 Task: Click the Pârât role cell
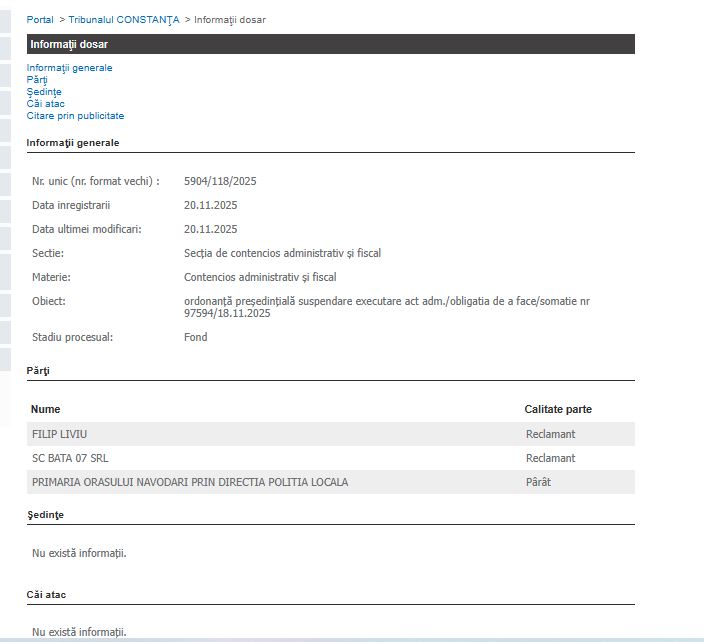point(538,482)
